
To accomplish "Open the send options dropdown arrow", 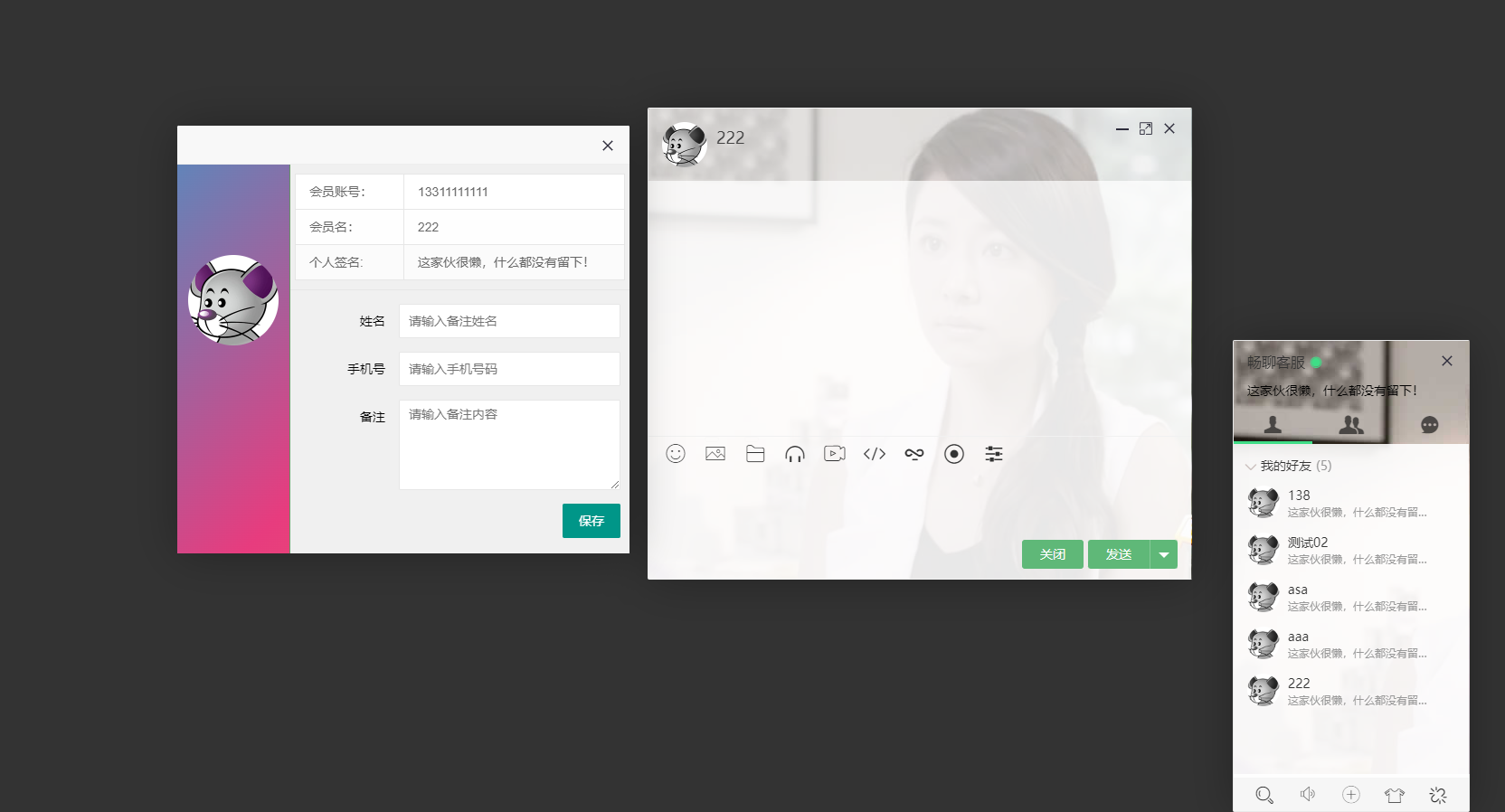I will (1164, 554).
